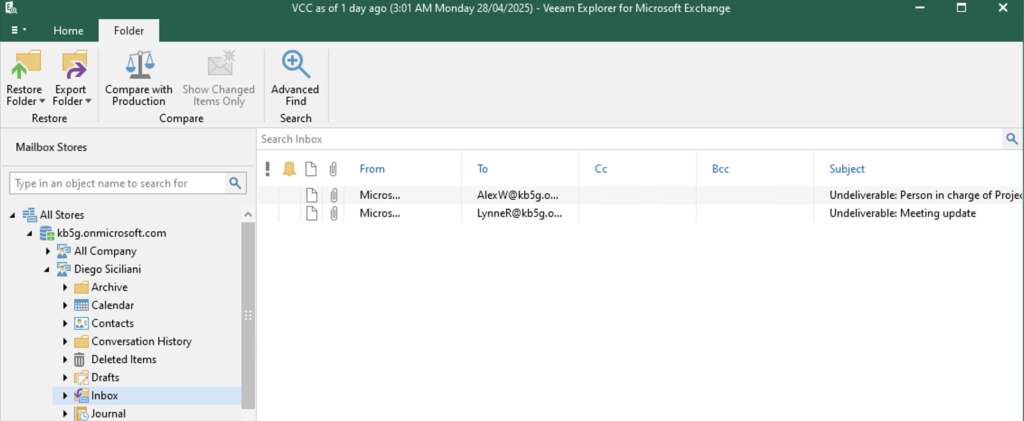Viewport: 1024px width, 421px height.
Task: Collapse the All Stores tree node
Action: tap(13, 215)
